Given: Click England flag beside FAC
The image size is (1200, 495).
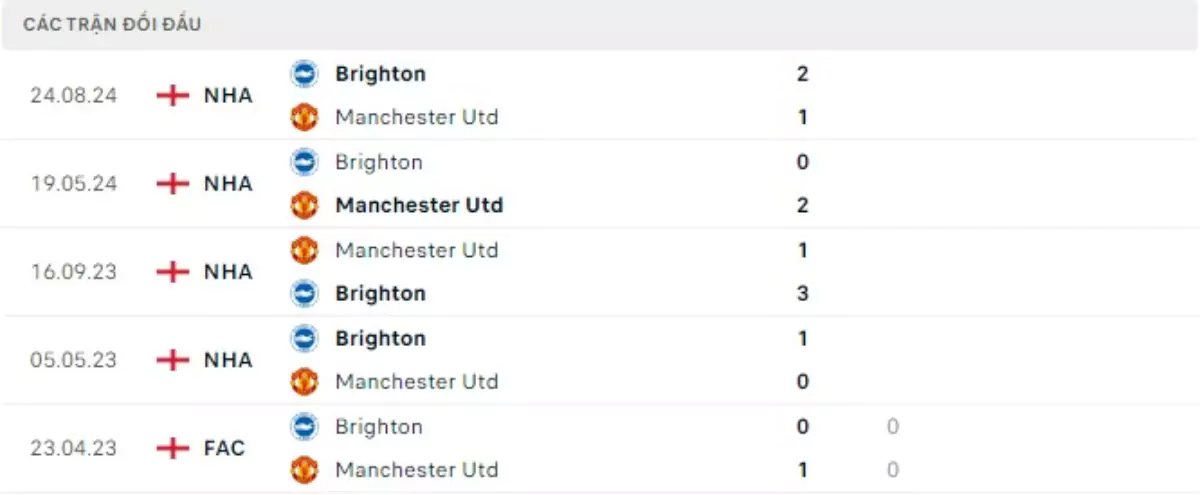Looking at the screenshot, I should 173,448.
